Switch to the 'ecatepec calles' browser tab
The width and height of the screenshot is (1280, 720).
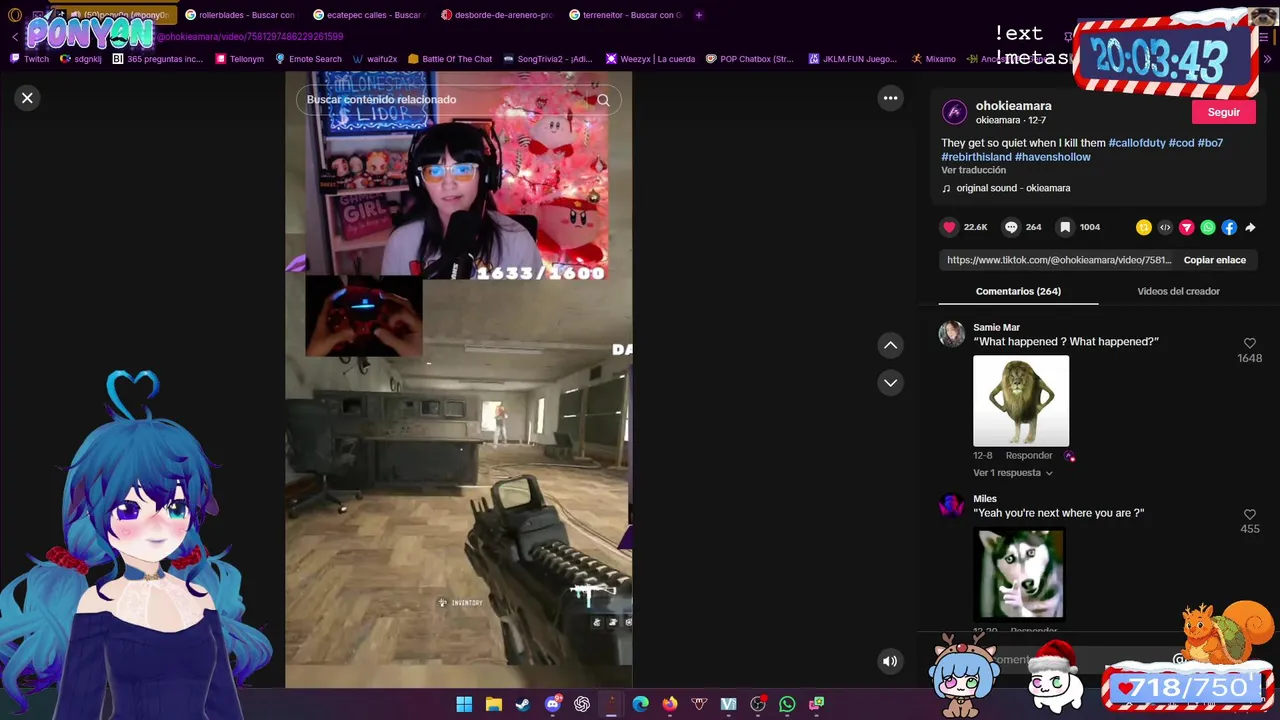tap(367, 15)
